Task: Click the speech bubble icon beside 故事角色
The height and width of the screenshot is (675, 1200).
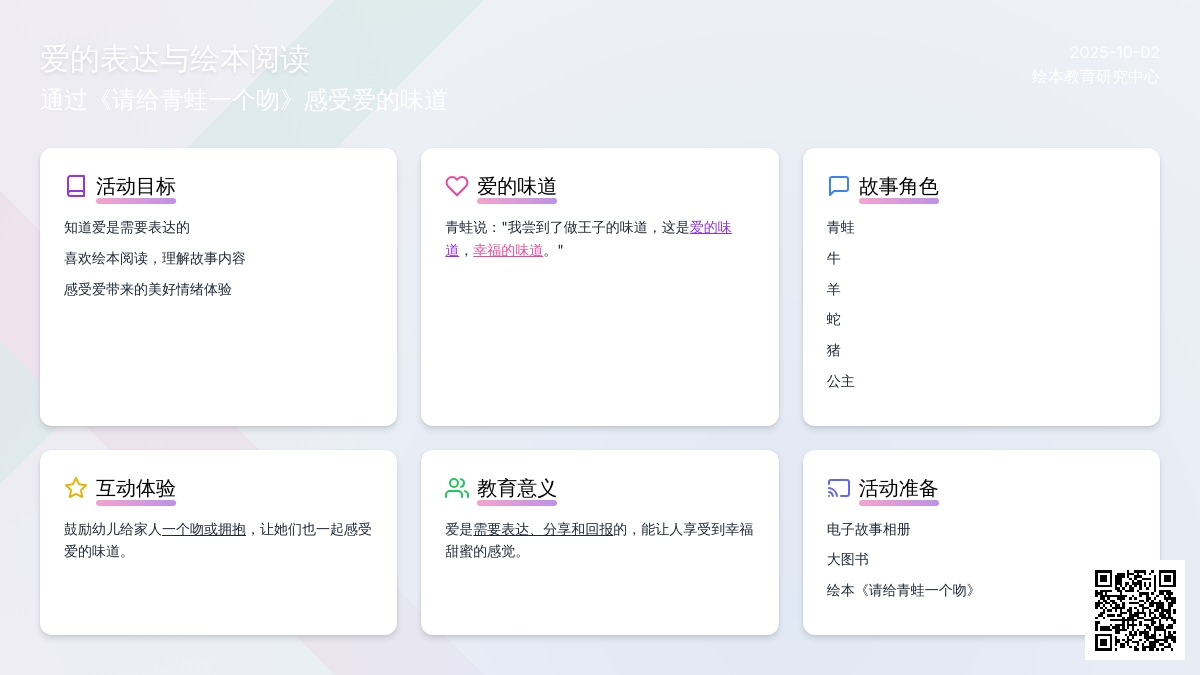Action: [839, 186]
